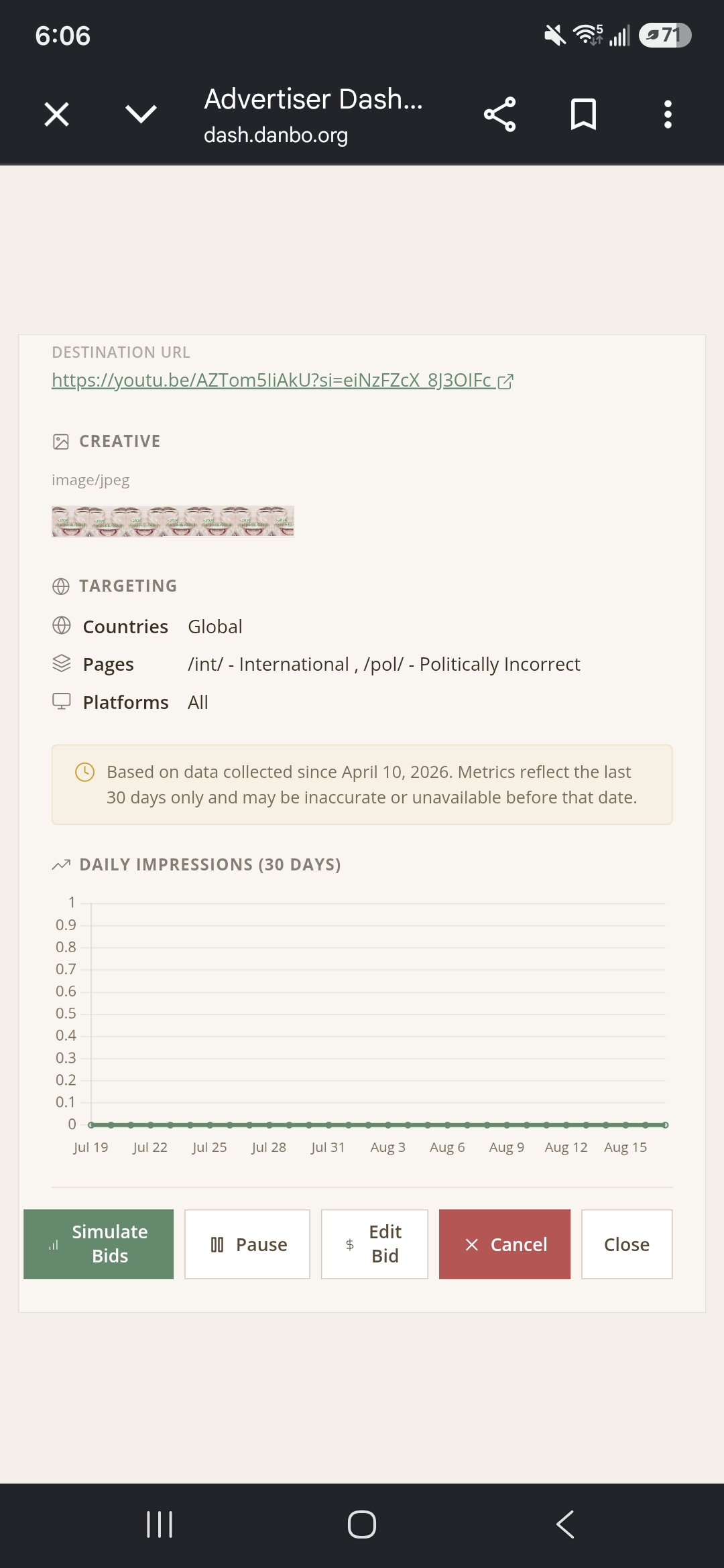Open the creative banner image thumbnail

tap(173, 521)
